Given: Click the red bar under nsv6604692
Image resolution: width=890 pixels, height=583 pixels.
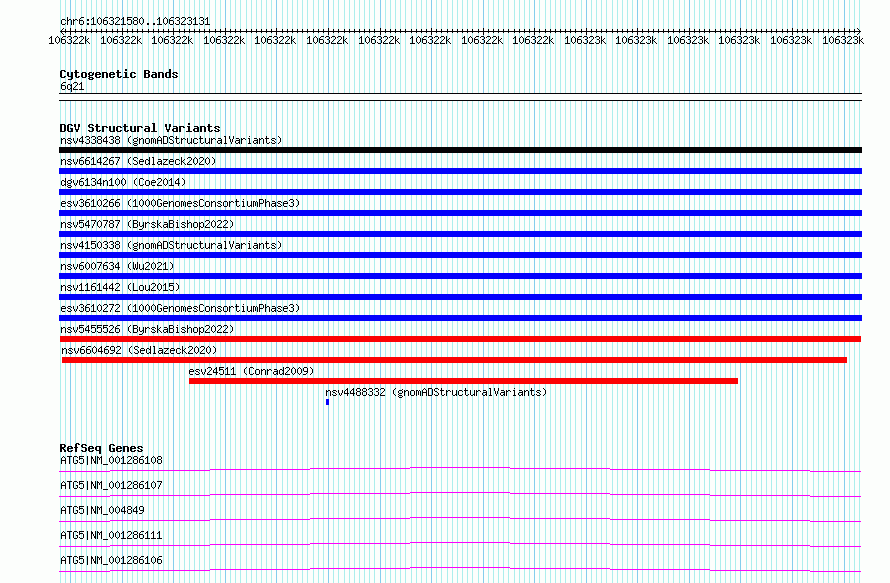Looking at the screenshot, I should (454, 360).
